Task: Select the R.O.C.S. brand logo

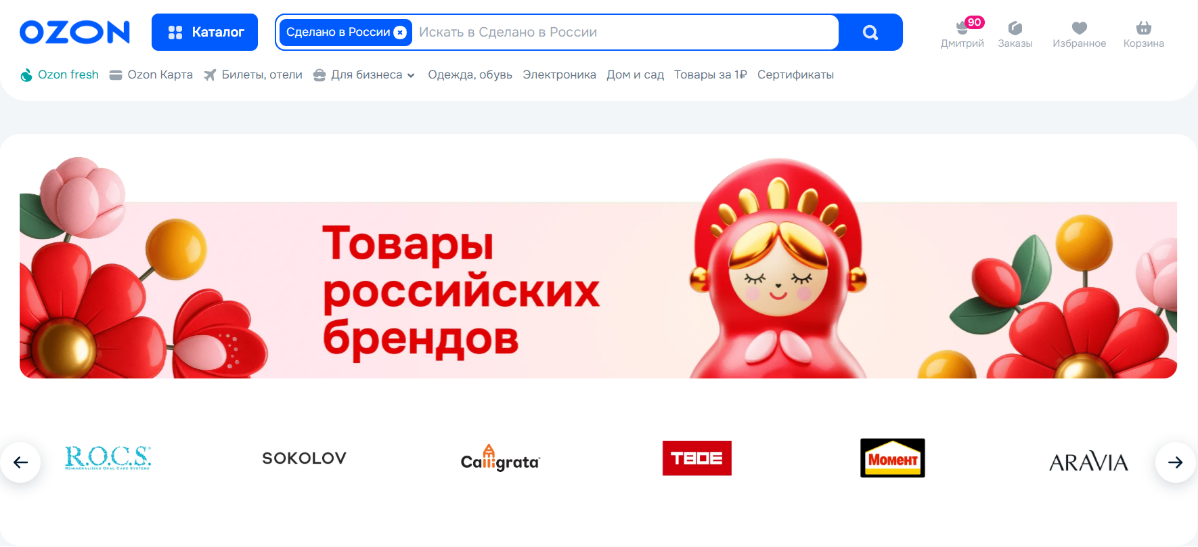Action: click(108, 458)
